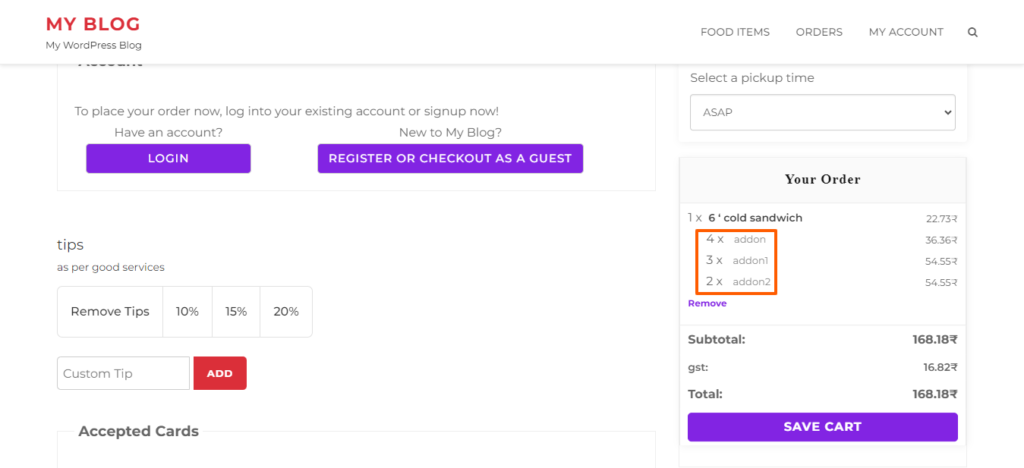Click the LOGIN button

pyautogui.click(x=168, y=159)
